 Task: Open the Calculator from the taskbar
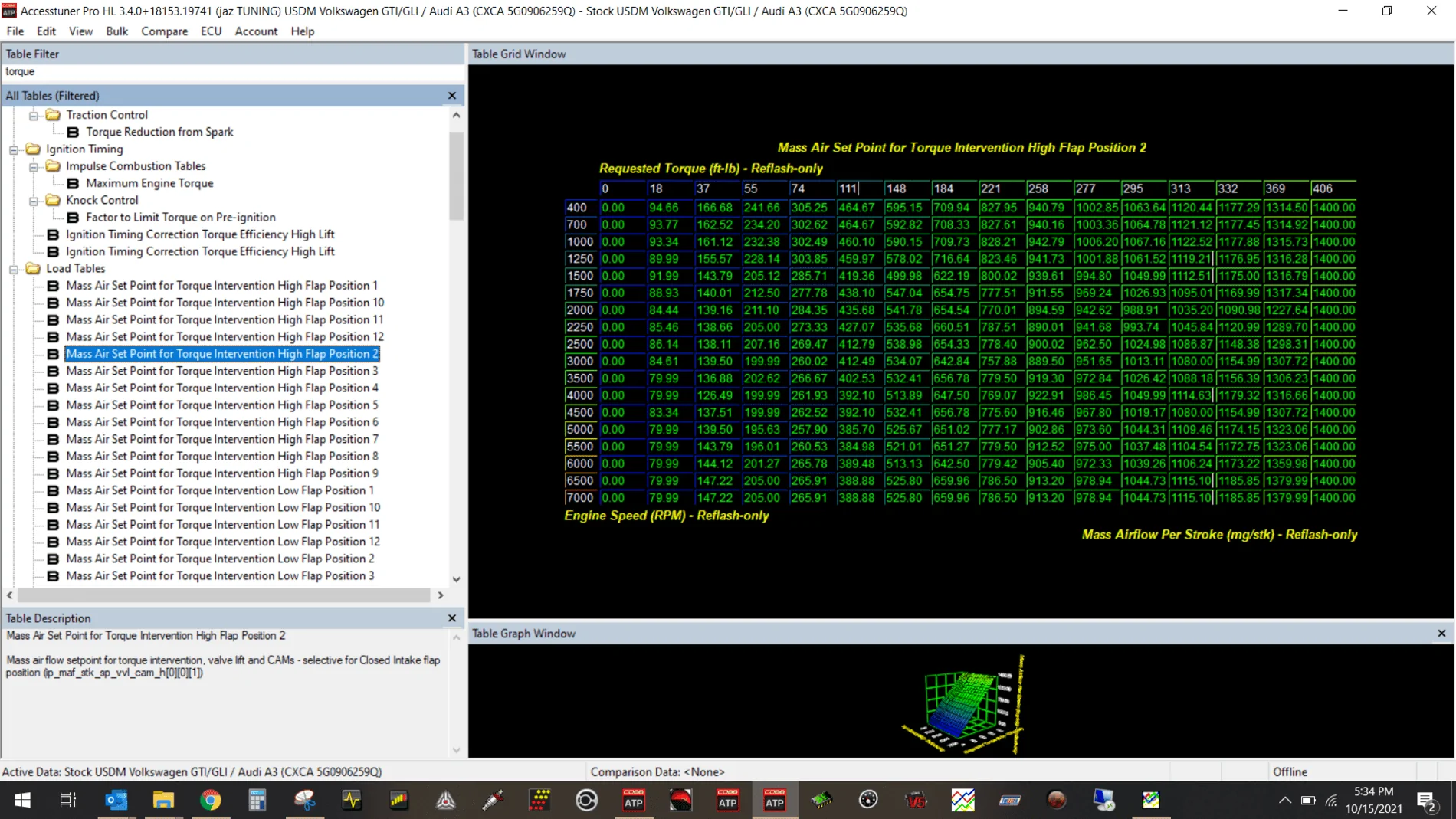(x=257, y=801)
